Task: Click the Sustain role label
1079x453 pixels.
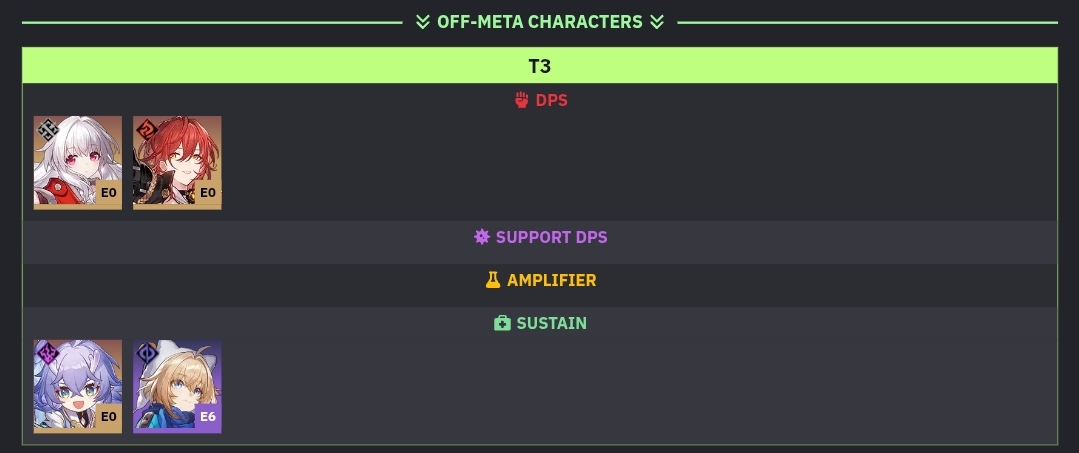Action: 551,323
